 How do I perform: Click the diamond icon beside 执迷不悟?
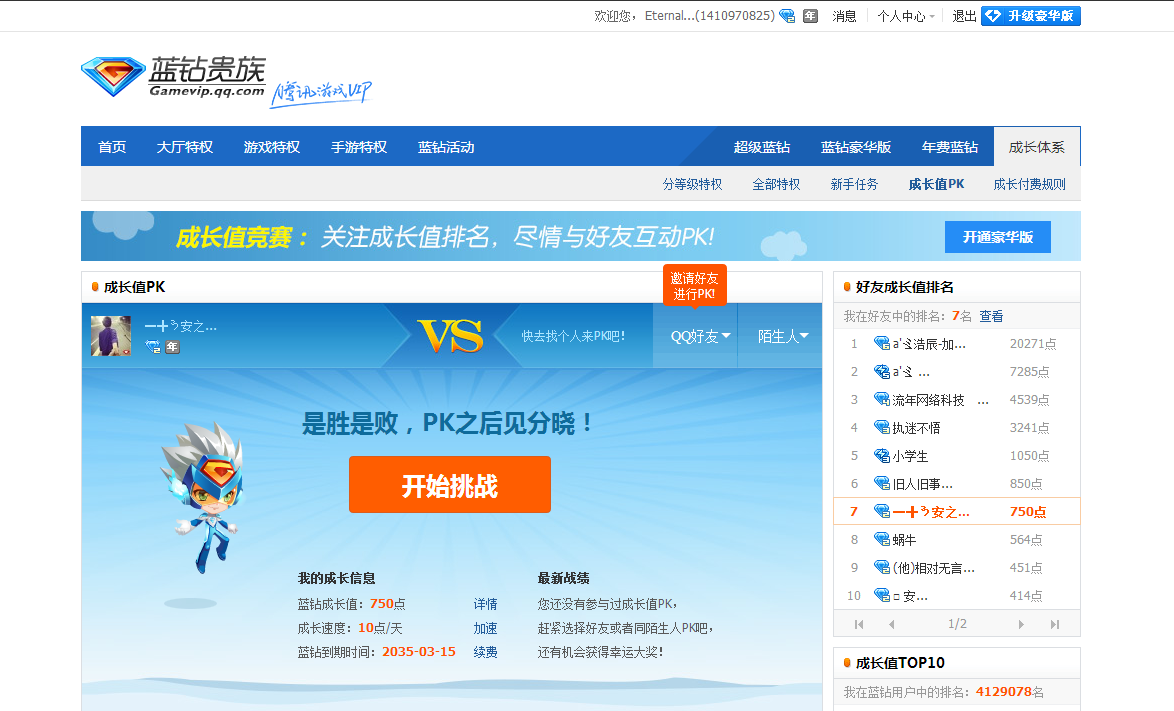(882, 427)
